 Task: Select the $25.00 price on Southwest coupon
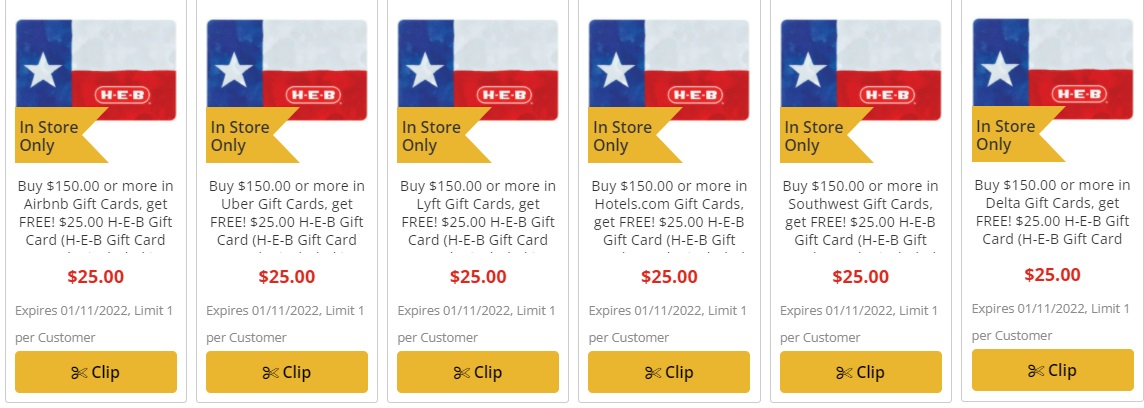[x=861, y=277]
